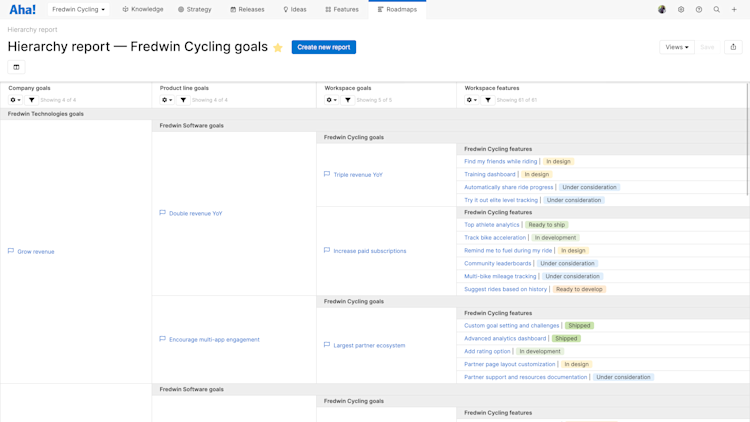750x422 pixels.
Task: Open the Fredwin Cycling workspace dropdown
Action: pyautogui.click(x=78, y=10)
